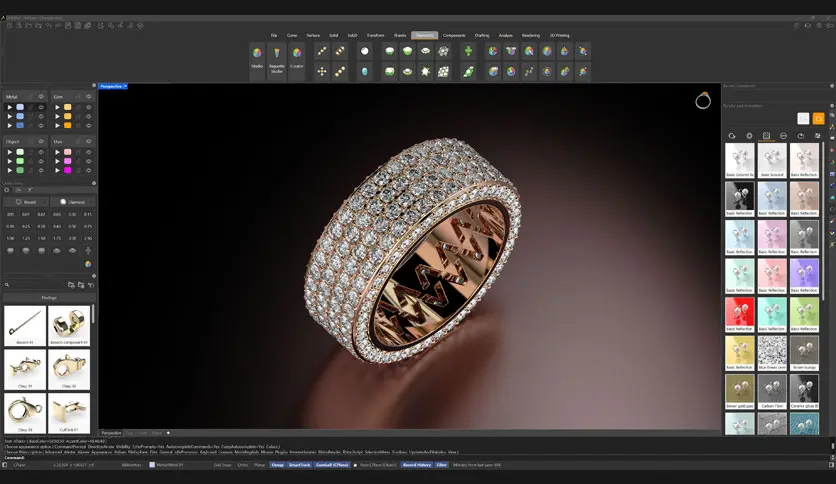
Task: Click the four-gem cross arrangement tool
Action: (322, 71)
